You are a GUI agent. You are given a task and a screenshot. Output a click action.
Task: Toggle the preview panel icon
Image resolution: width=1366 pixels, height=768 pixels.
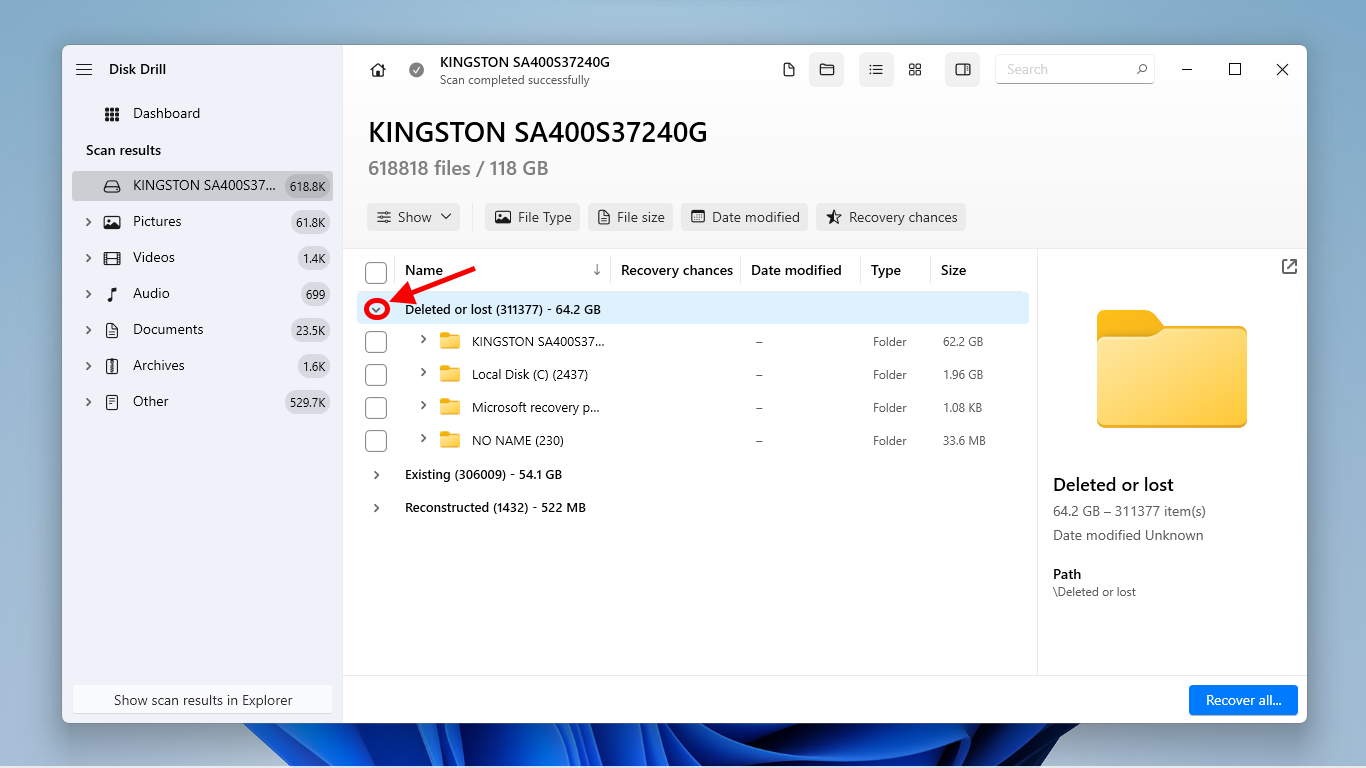click(963, 70)
